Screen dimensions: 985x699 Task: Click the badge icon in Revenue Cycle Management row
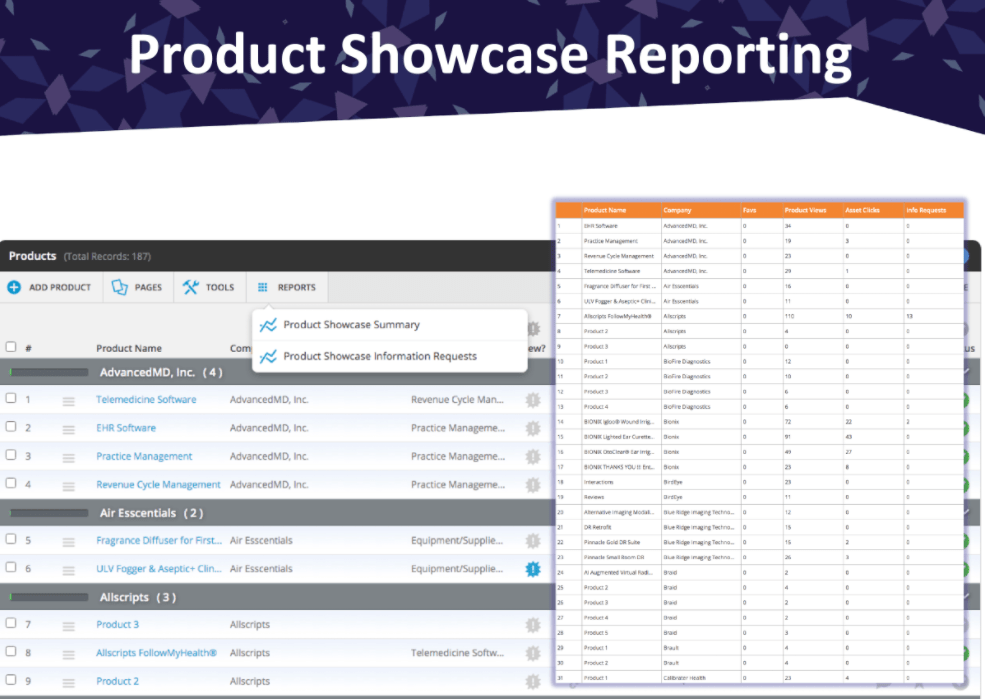pos(533,485)
